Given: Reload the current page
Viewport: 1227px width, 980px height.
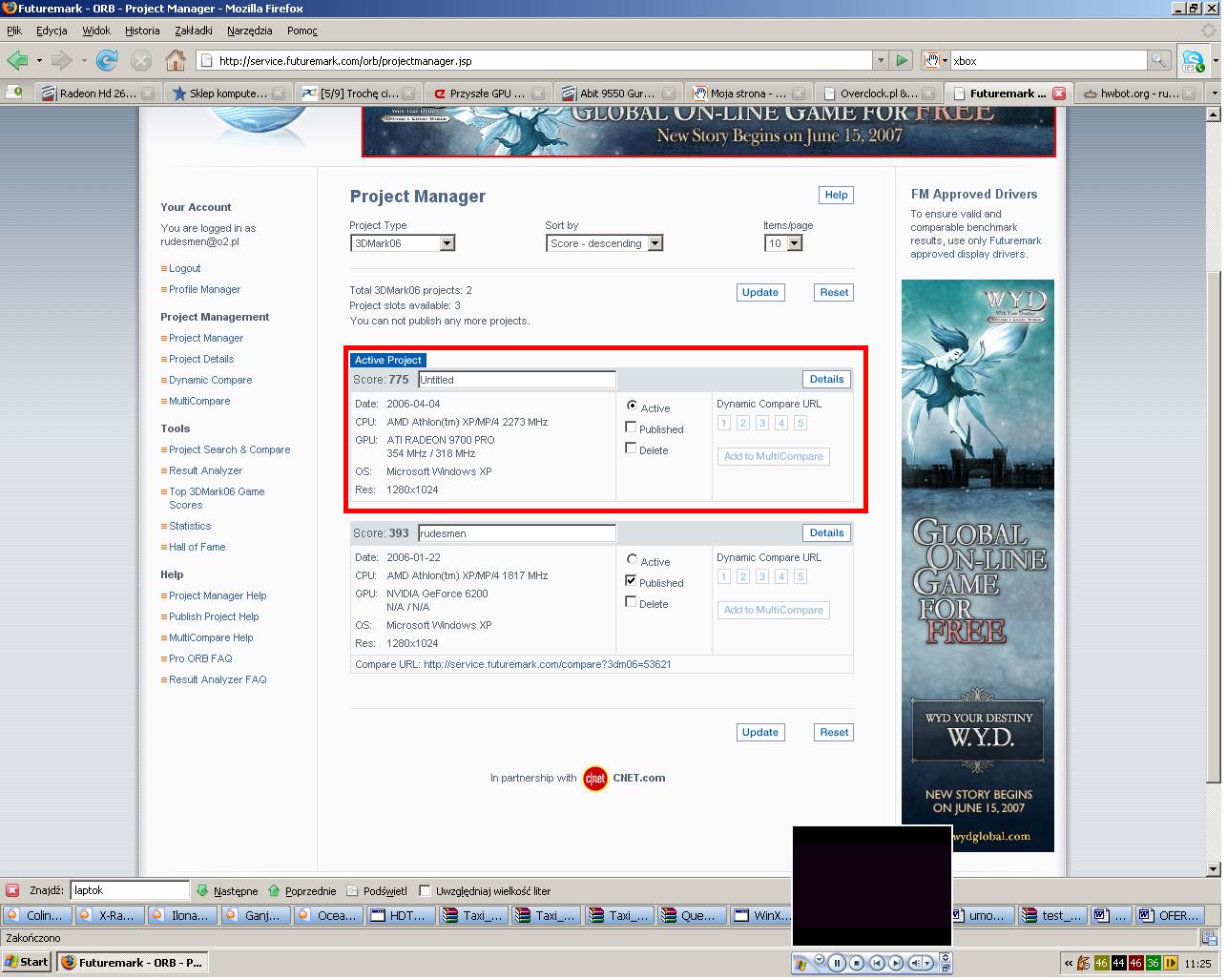Looking at the screenshot, I should click(107, 60).
